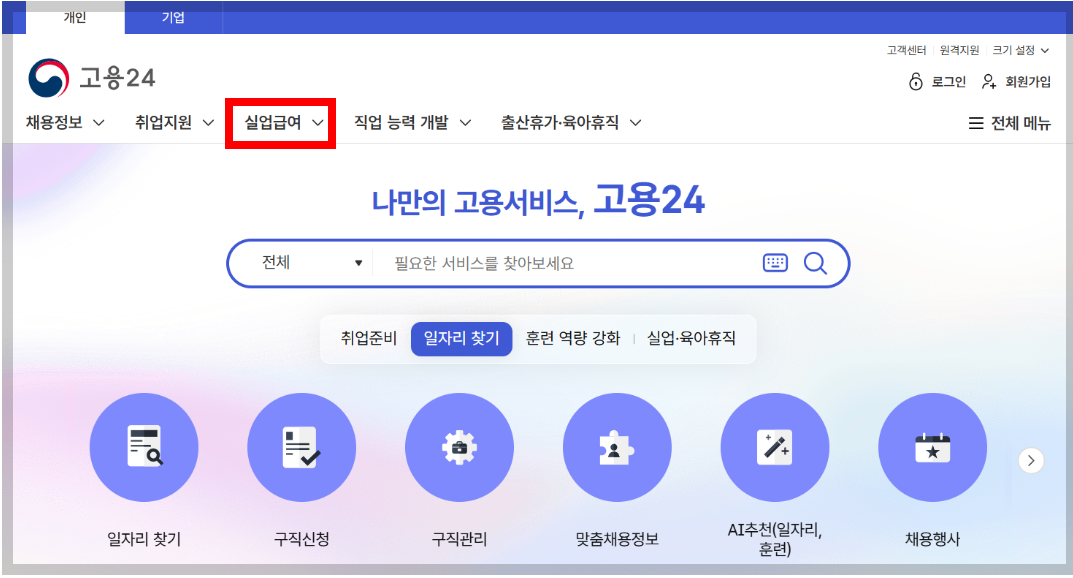Open the 일자리 찾기 circular icon

tap(144, 447)
